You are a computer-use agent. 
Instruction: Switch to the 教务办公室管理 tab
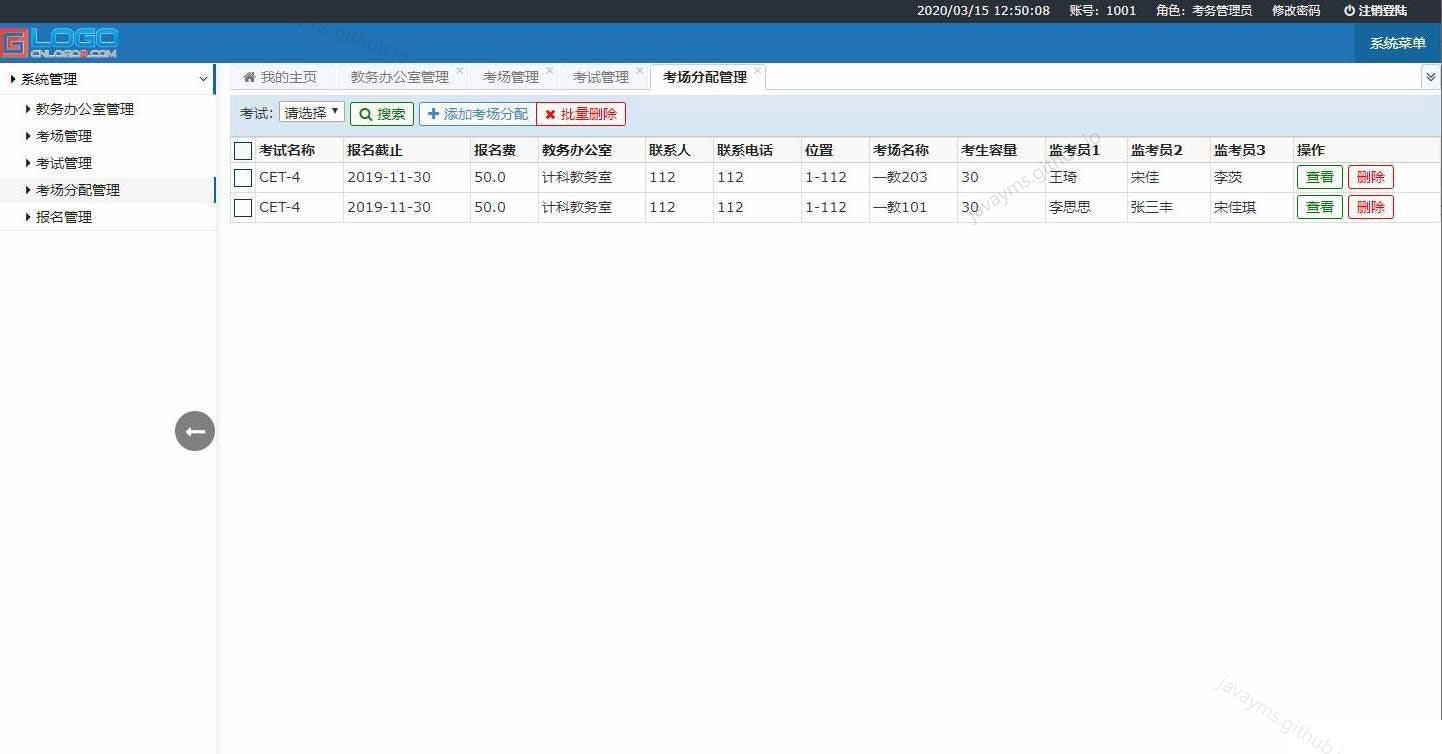[x=398, y=76]
